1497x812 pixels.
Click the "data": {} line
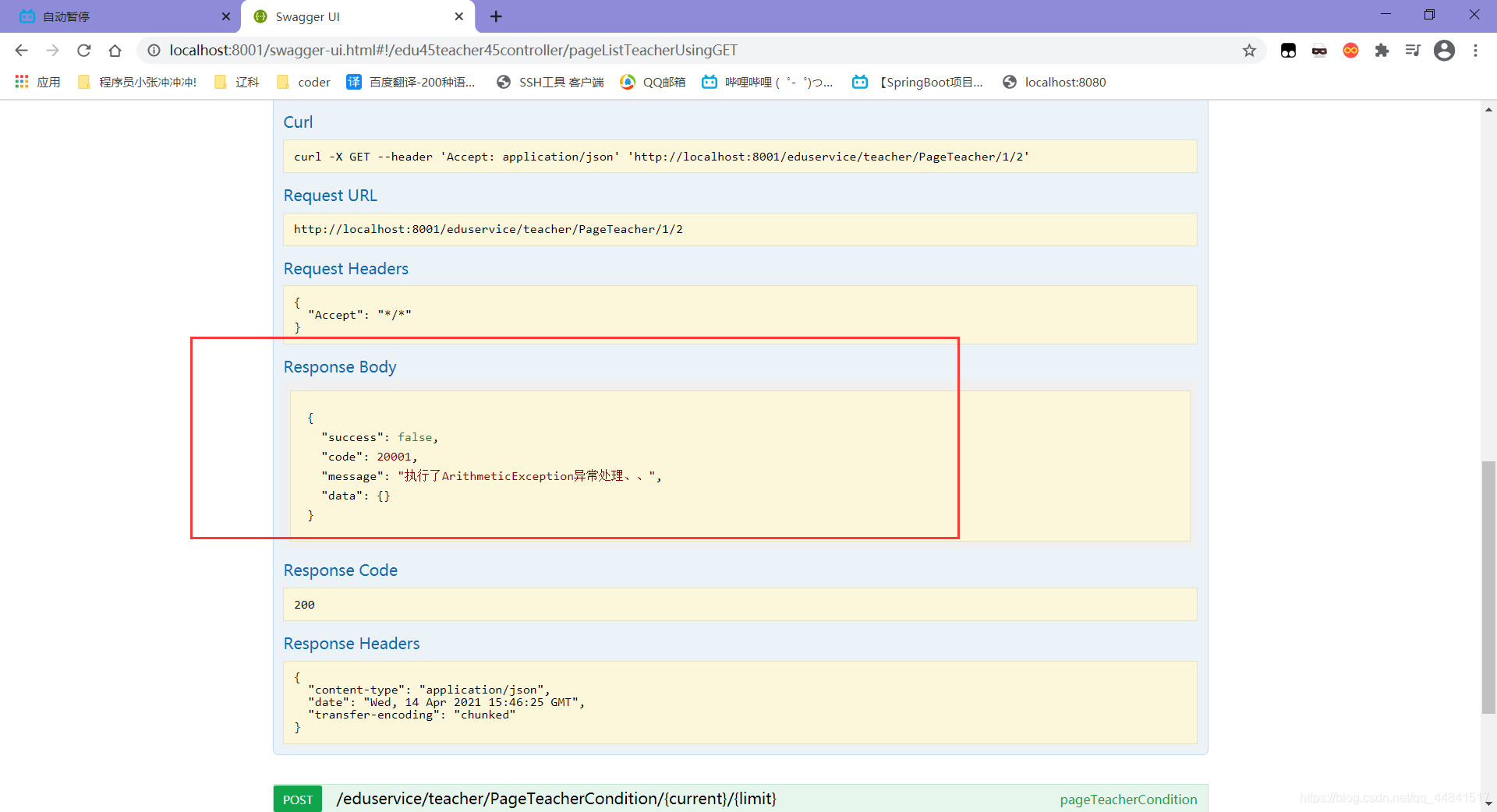pyautogui.click(x=356, y=496)
